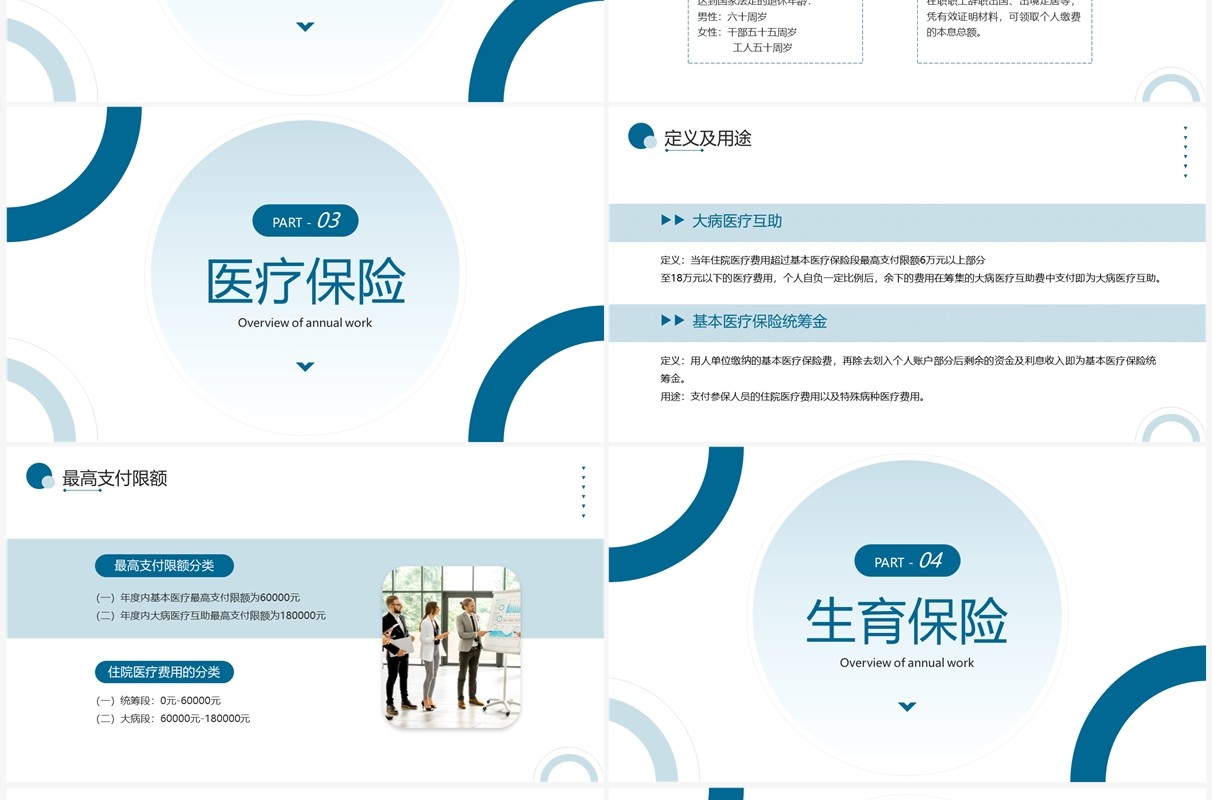The image size is (1212, 800).
Task: Click the blue circle icon beside 最高支付限额
Action: pyautogui.click(x=40, y=477)
